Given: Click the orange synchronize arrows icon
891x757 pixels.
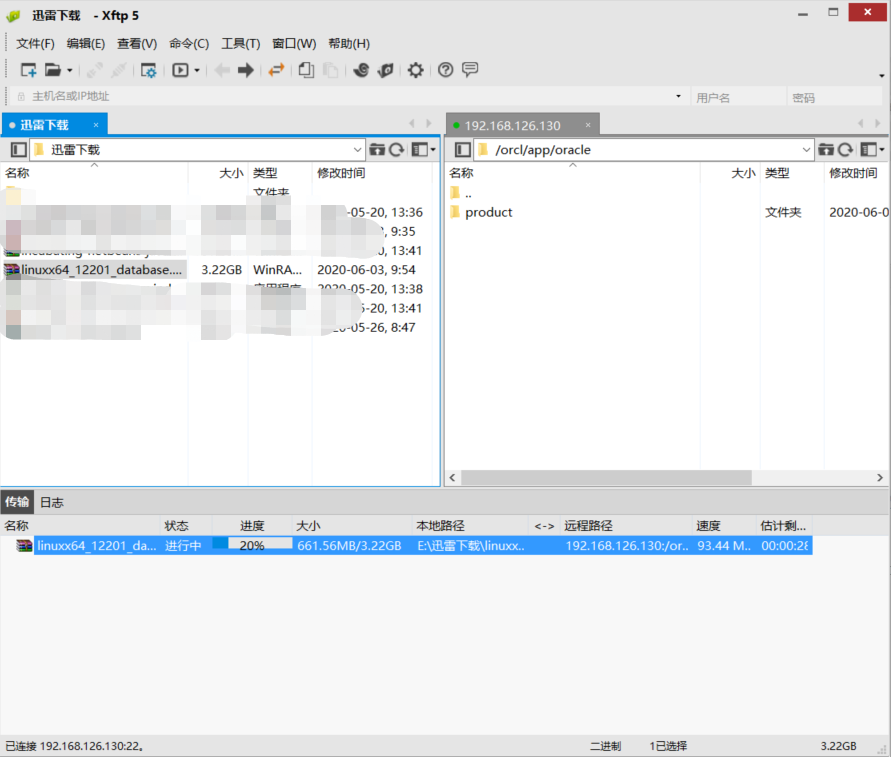Looking at the screenshot, I should pos(276,70).
